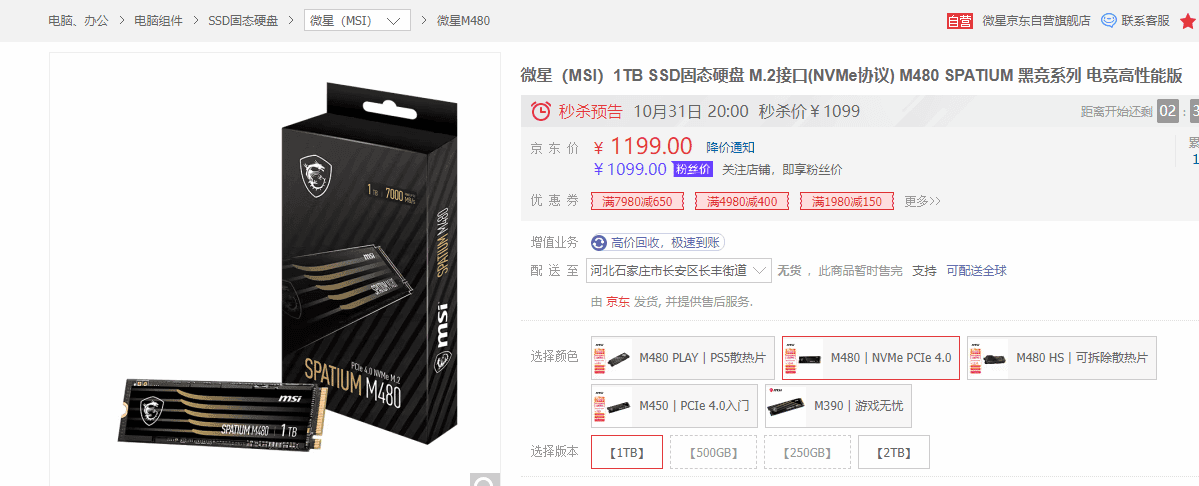Open the 微星（MSI） brand dropdown
Image resolution: width=1199 pixels, height=486 pixels.
pyautogui.click(x=357, y=21)
